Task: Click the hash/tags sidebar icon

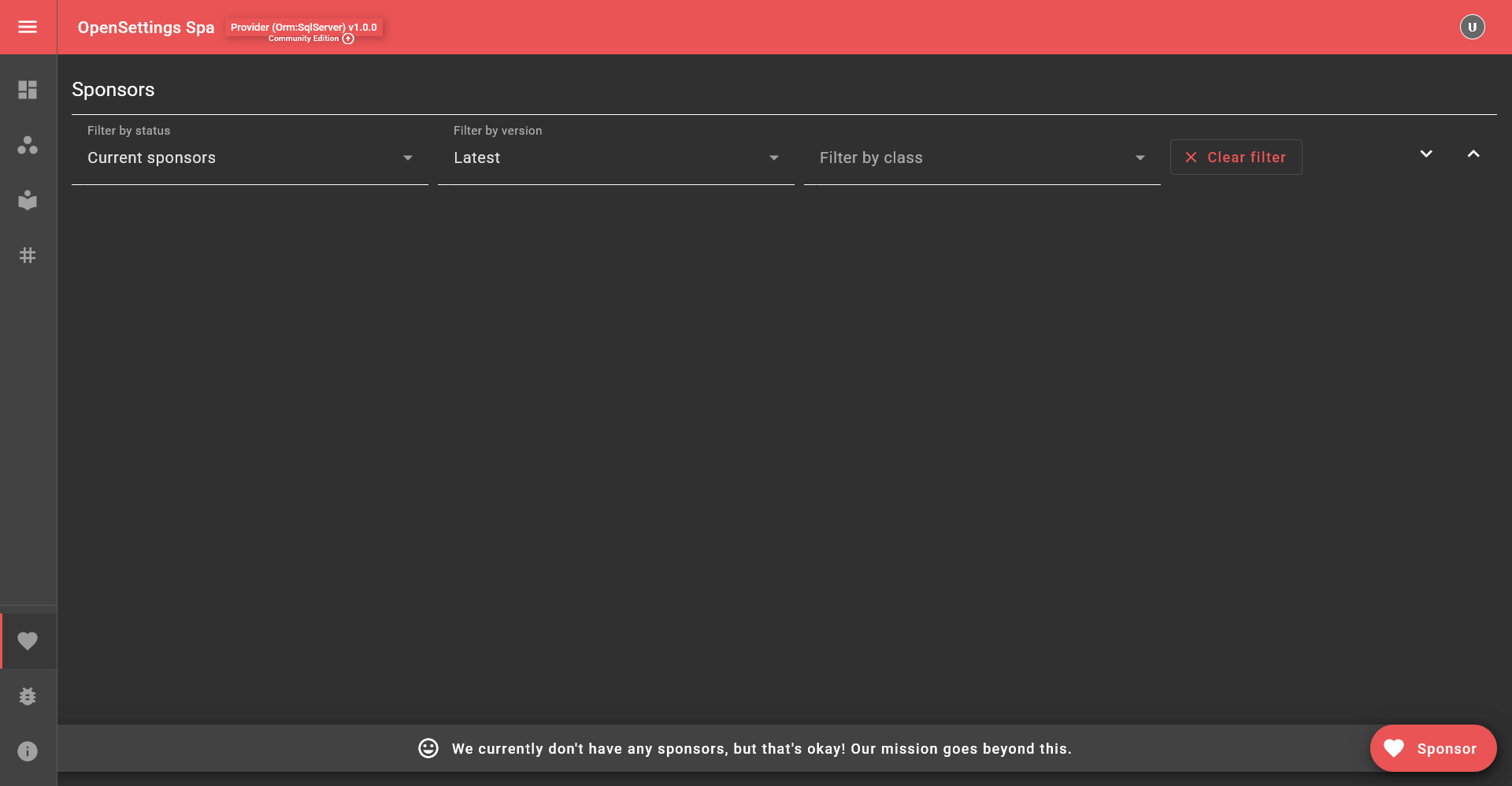Action: tap(28, 254)
